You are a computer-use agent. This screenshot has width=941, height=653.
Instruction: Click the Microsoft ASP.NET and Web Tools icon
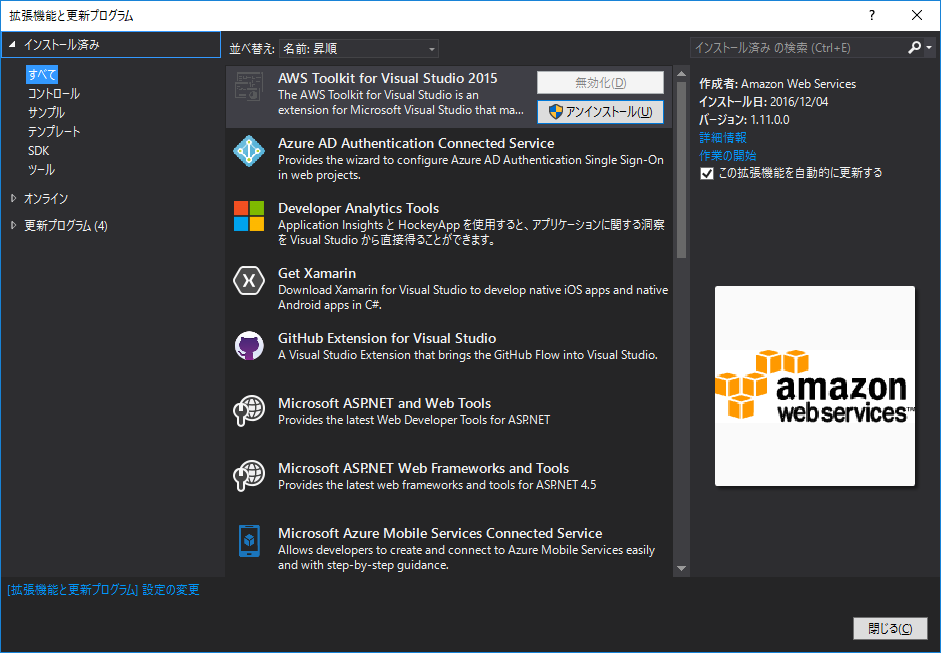click(x=249, y=411)
